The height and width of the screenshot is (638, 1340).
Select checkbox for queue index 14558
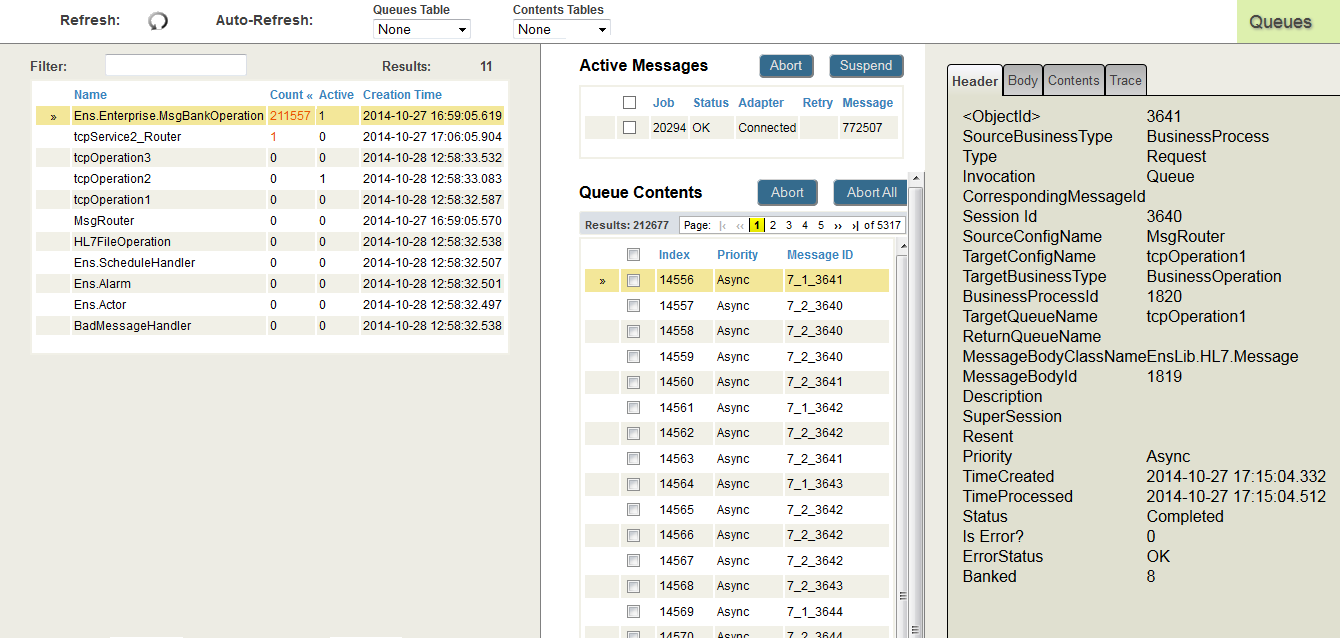(x=633, y=331)
